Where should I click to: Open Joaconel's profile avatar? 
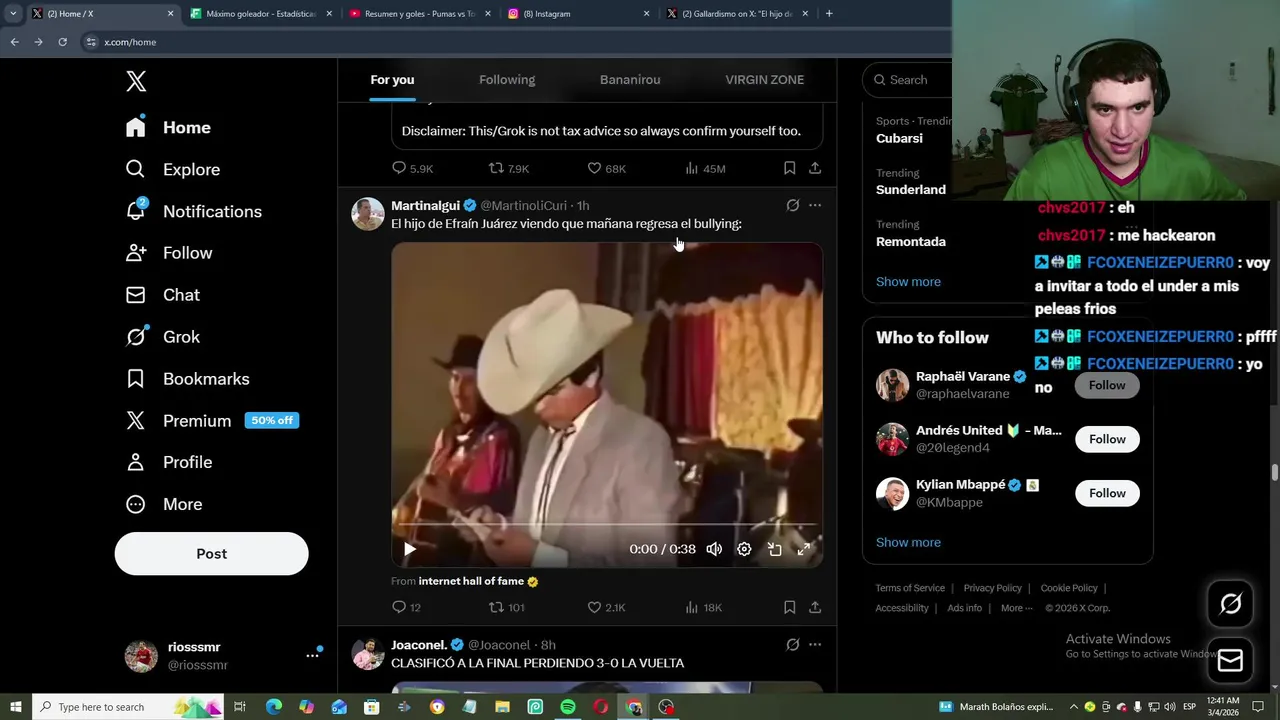pyautogui.click(x=368, y=654)
